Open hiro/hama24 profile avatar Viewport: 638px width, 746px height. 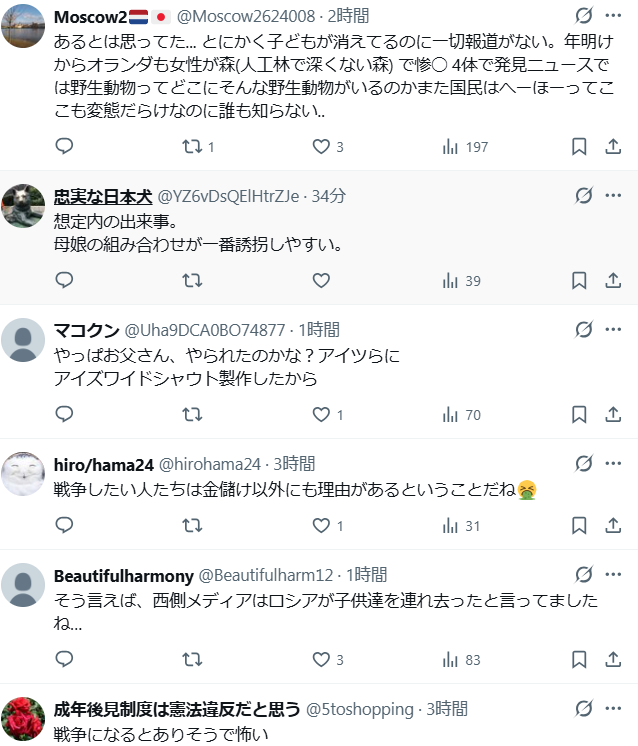coord(24,475)
